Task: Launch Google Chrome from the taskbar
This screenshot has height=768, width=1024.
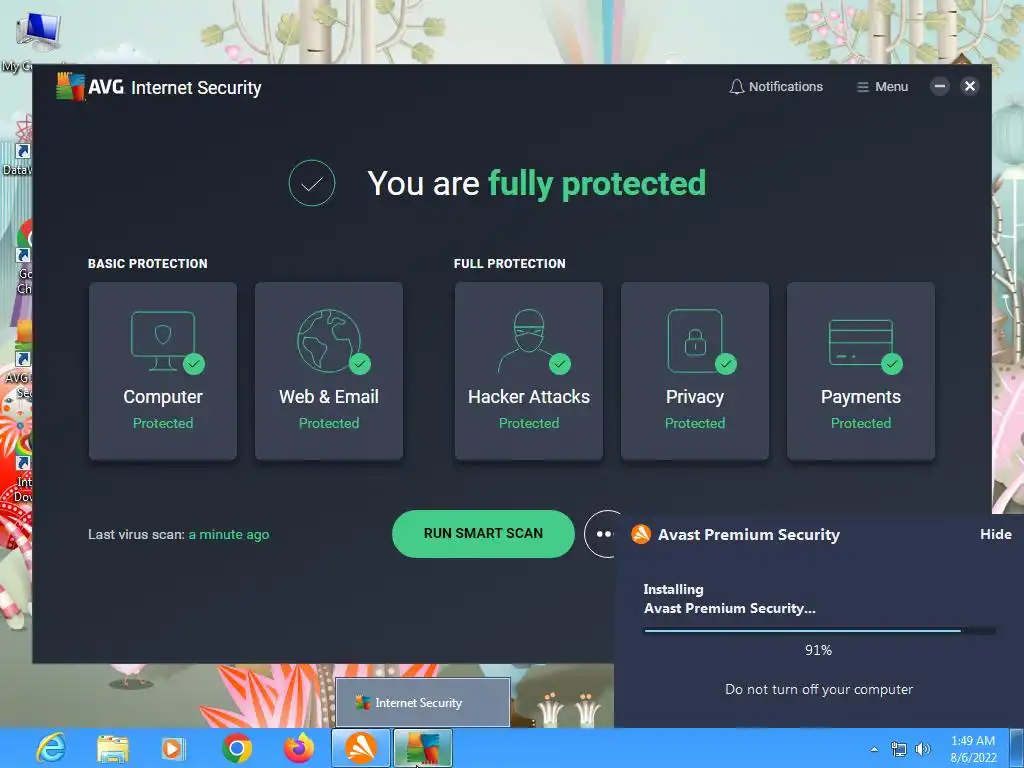Action: [x=236, y=748]
